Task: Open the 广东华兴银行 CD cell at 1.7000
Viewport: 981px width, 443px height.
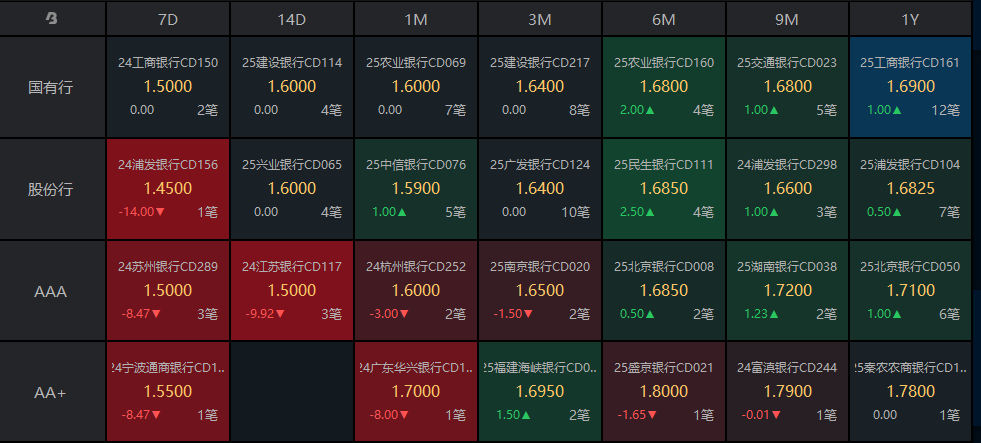Action: (x=415, y=392)
